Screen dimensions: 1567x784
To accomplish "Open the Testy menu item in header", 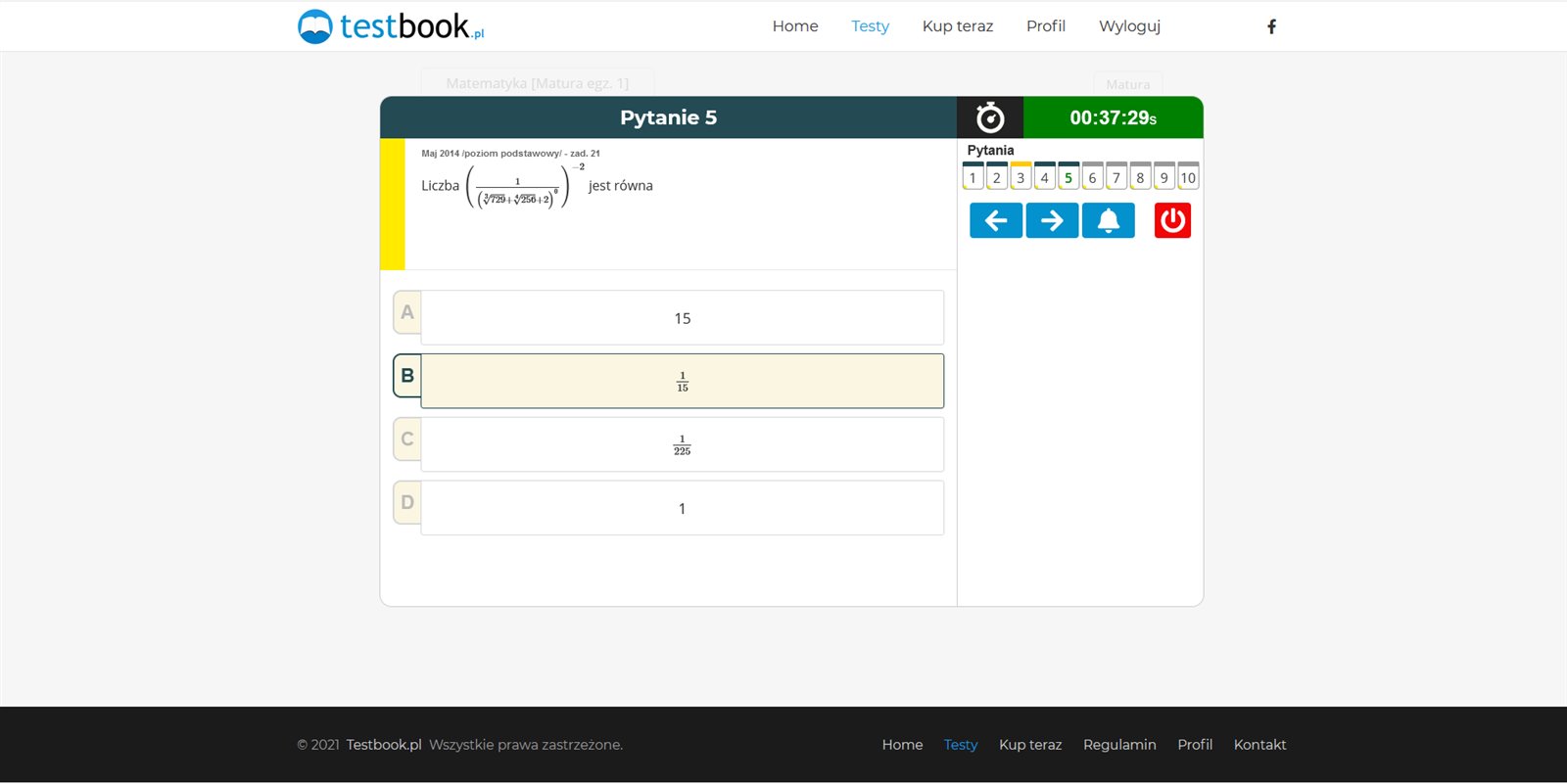I will coord(870,26).
